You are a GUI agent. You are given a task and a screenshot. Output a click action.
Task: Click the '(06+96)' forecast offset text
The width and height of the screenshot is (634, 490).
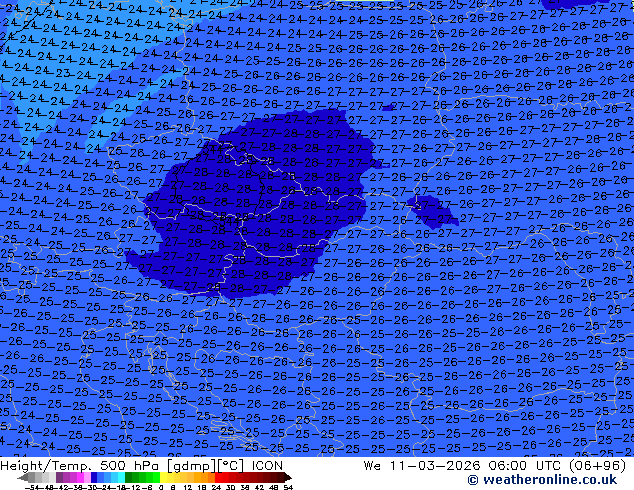pos(597,466)
